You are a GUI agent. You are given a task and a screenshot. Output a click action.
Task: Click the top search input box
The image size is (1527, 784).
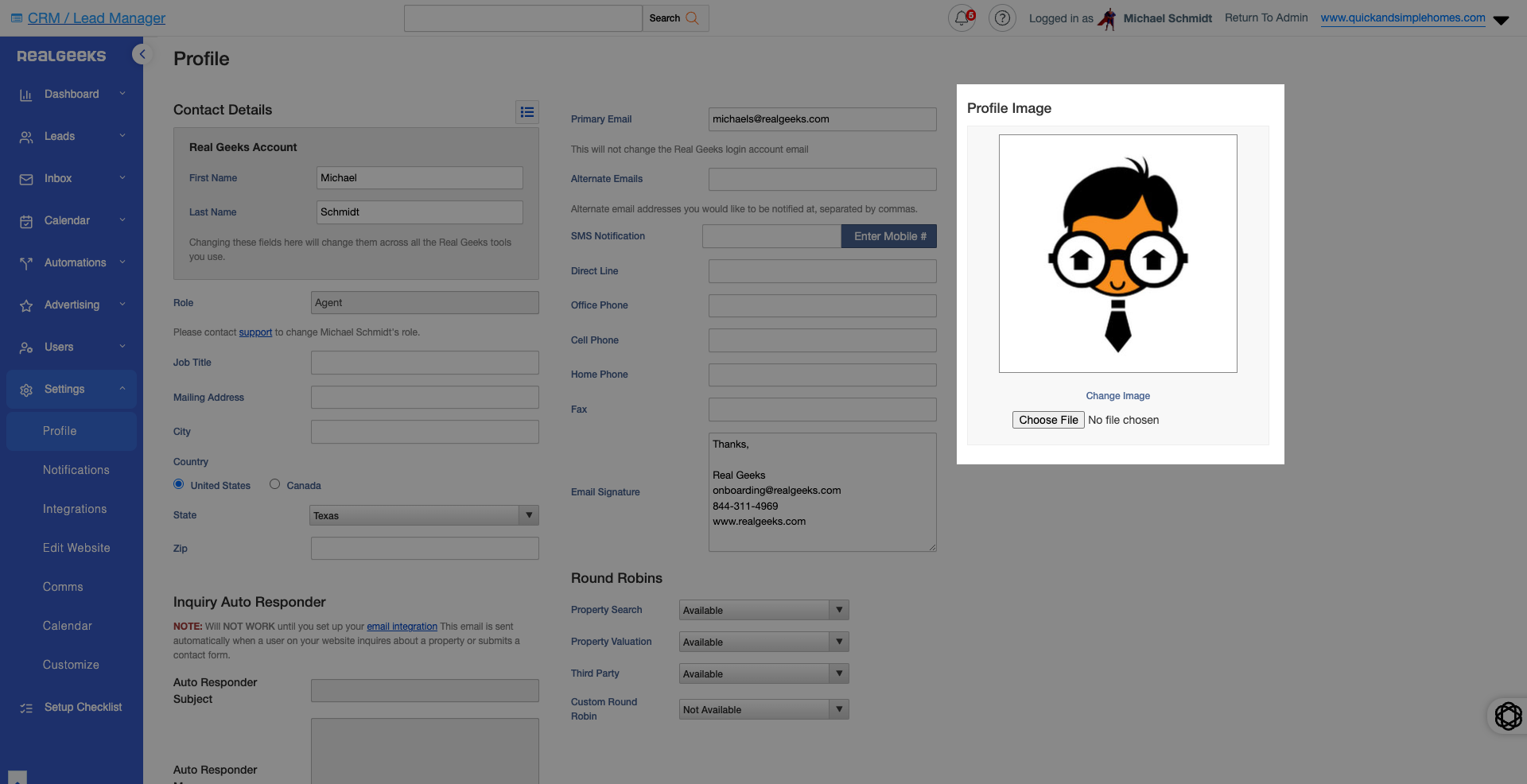523,18
